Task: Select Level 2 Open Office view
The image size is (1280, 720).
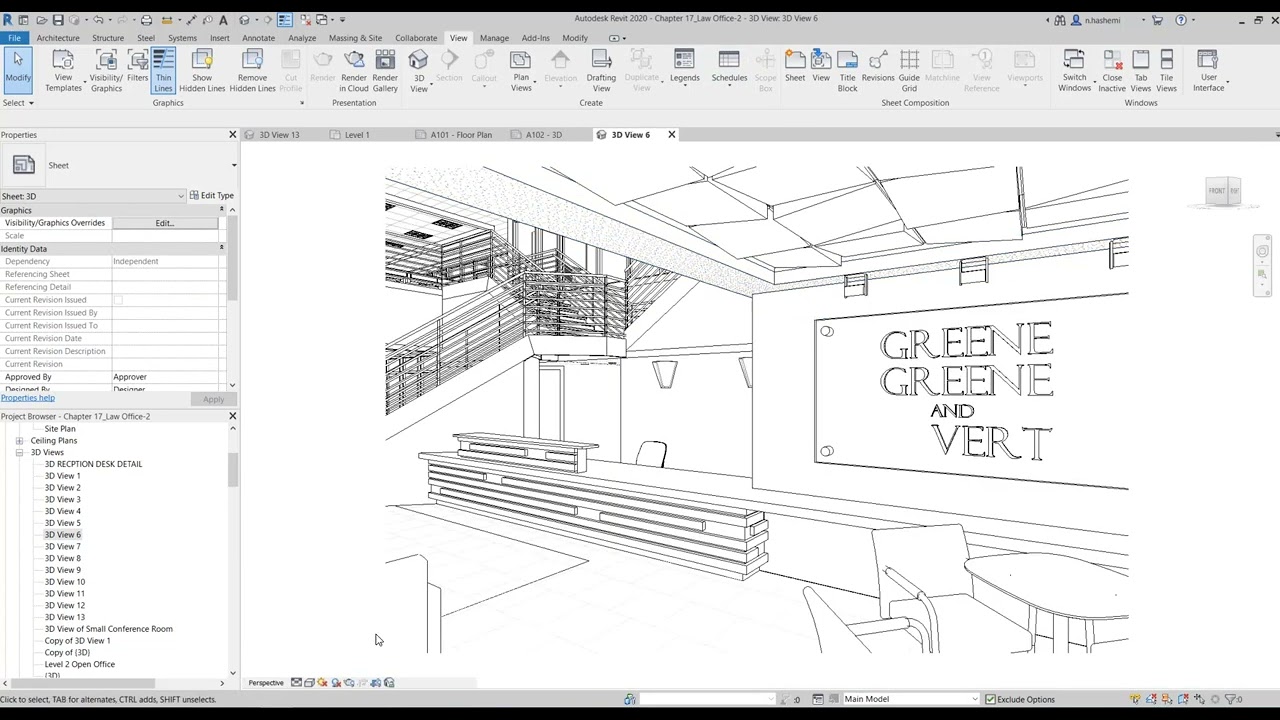Action: tap(79, 664)
